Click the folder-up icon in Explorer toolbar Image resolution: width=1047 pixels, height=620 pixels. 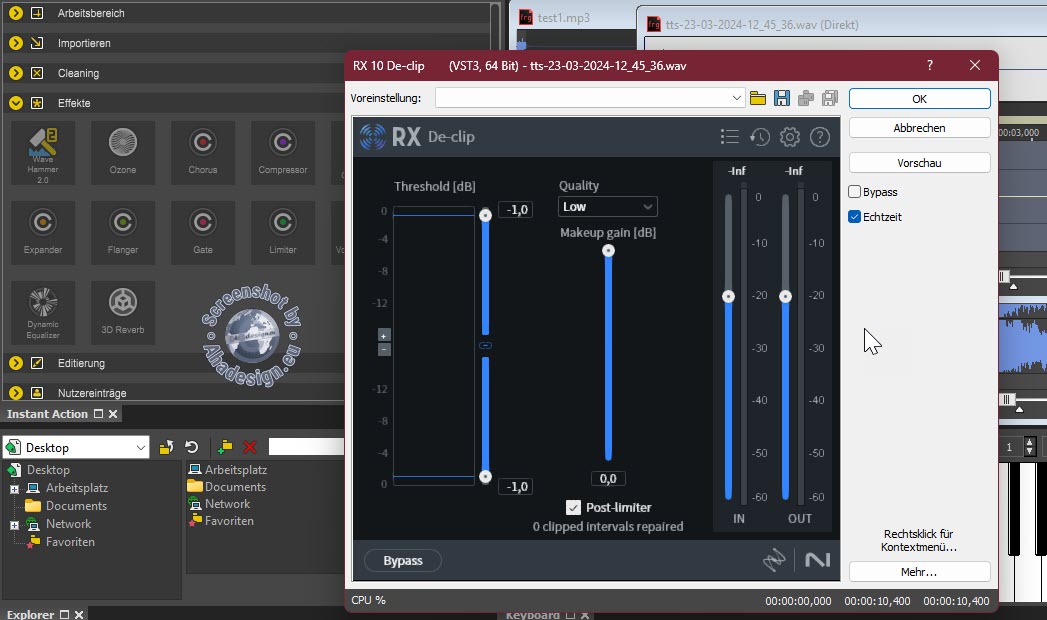click(166, 447)
